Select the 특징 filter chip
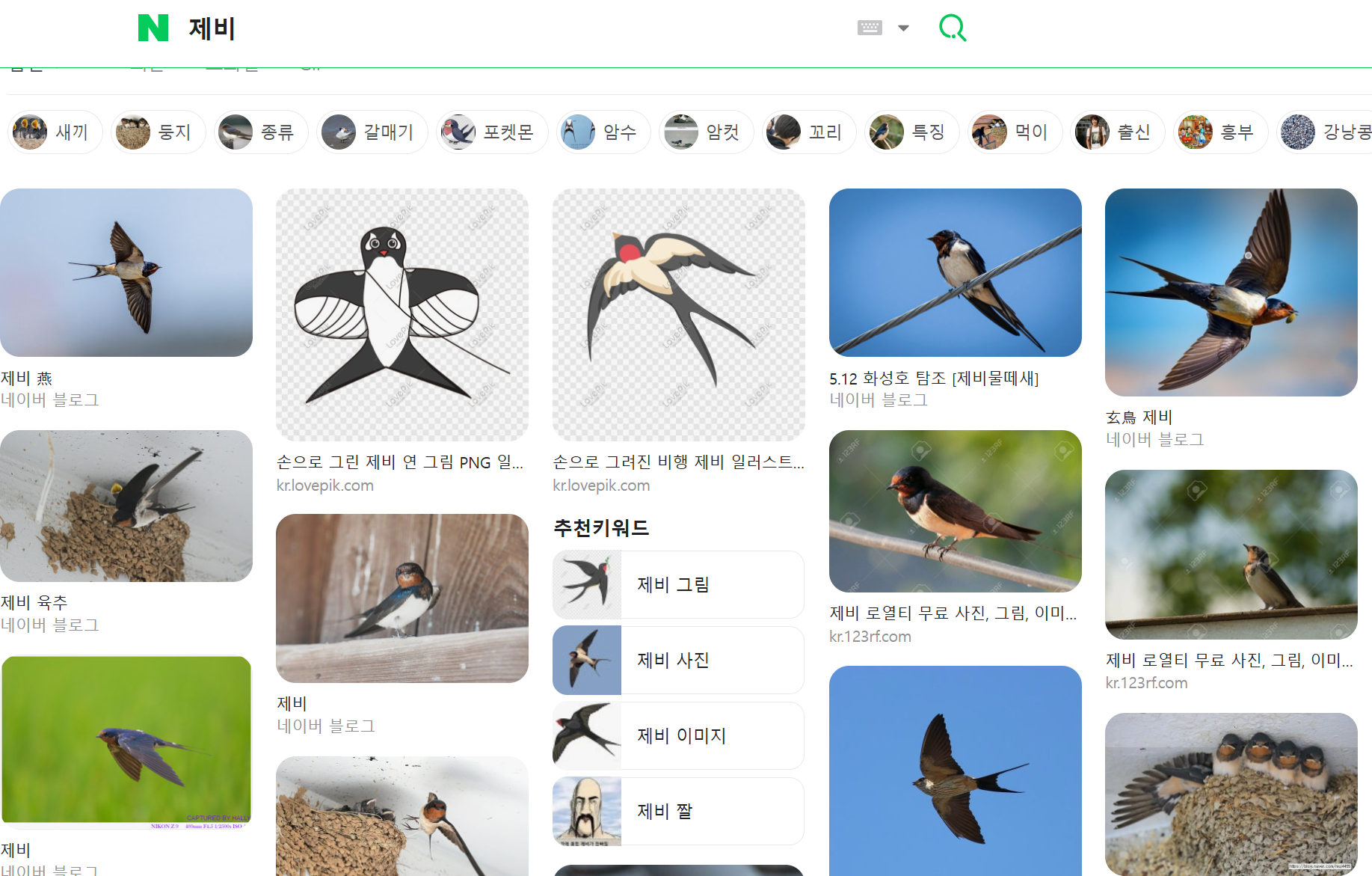 click(x=912, y=132)
